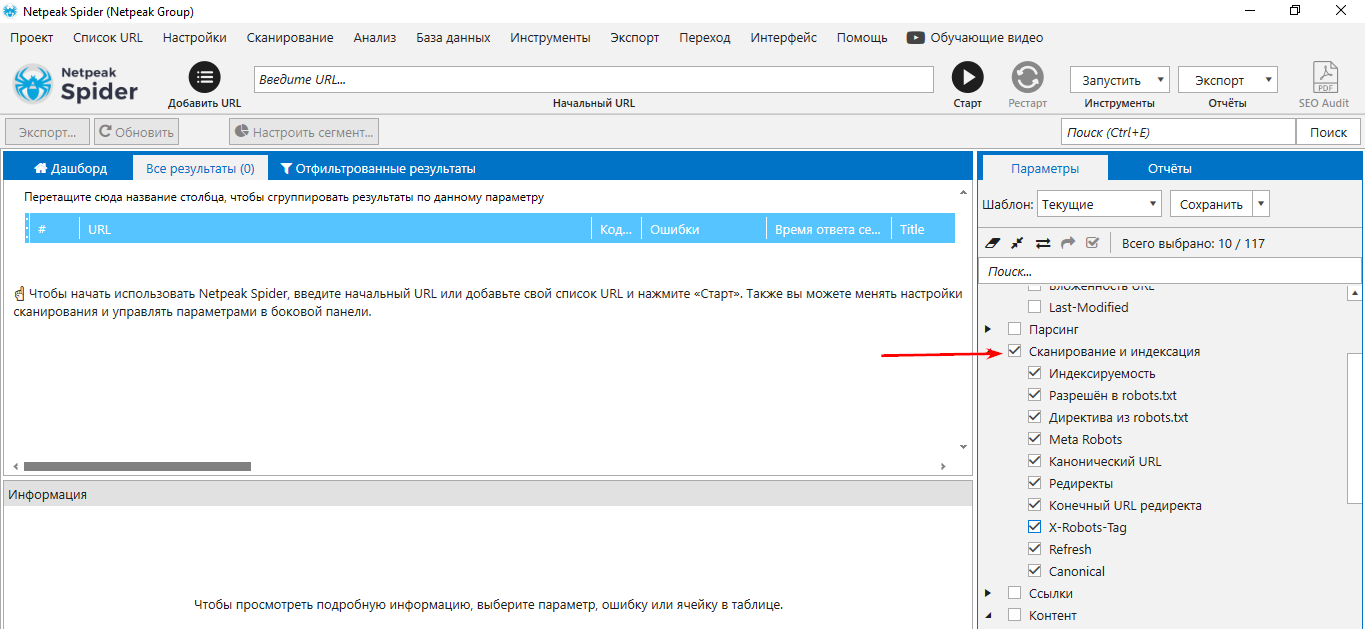The width and height of the screenshot is (1365, 629).
Task: Open the Экспорт reports dropdown
Action: tap(1227, 80)
